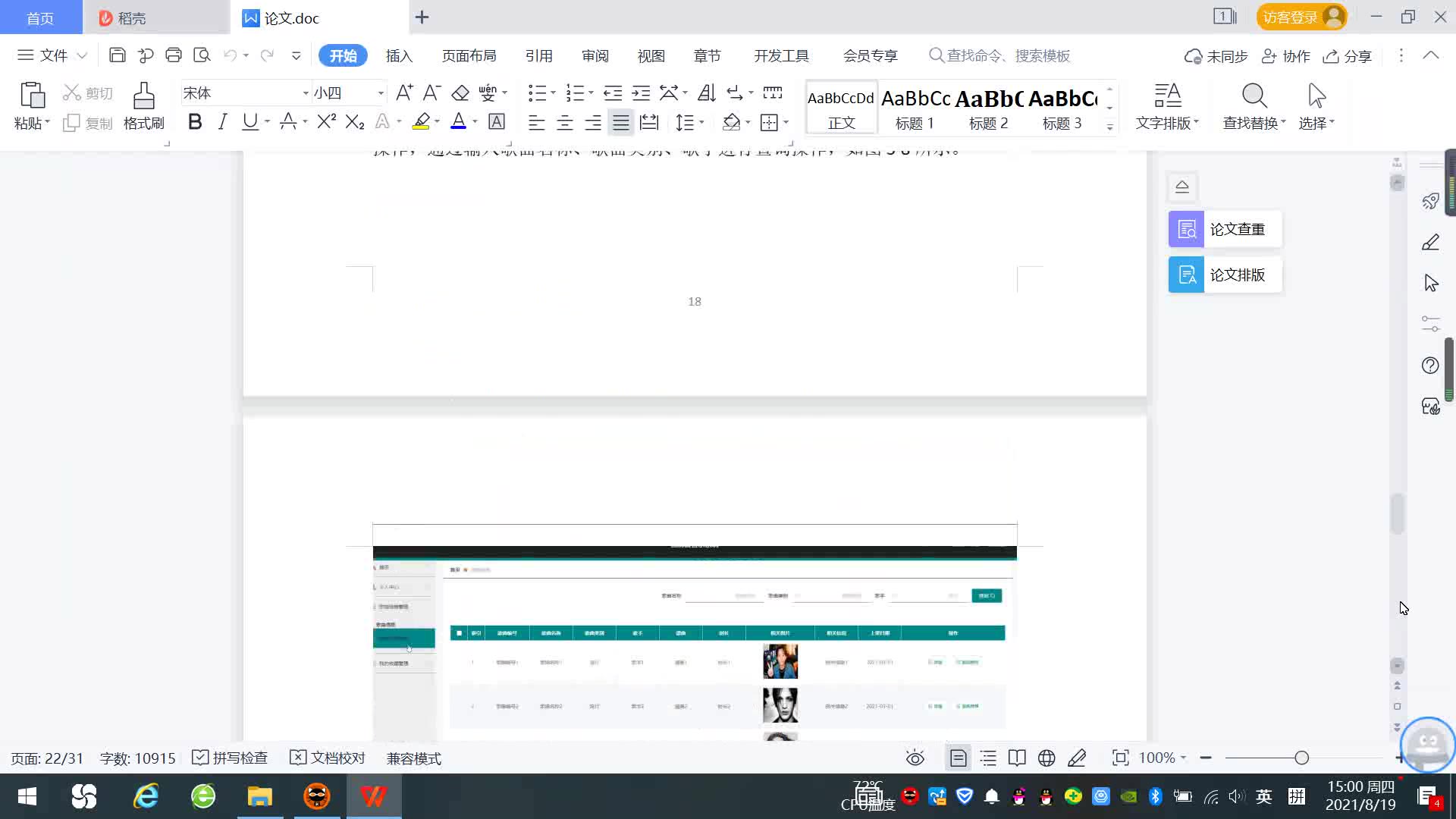Expand numbered list options dropdown

click(x=591, y=93)
